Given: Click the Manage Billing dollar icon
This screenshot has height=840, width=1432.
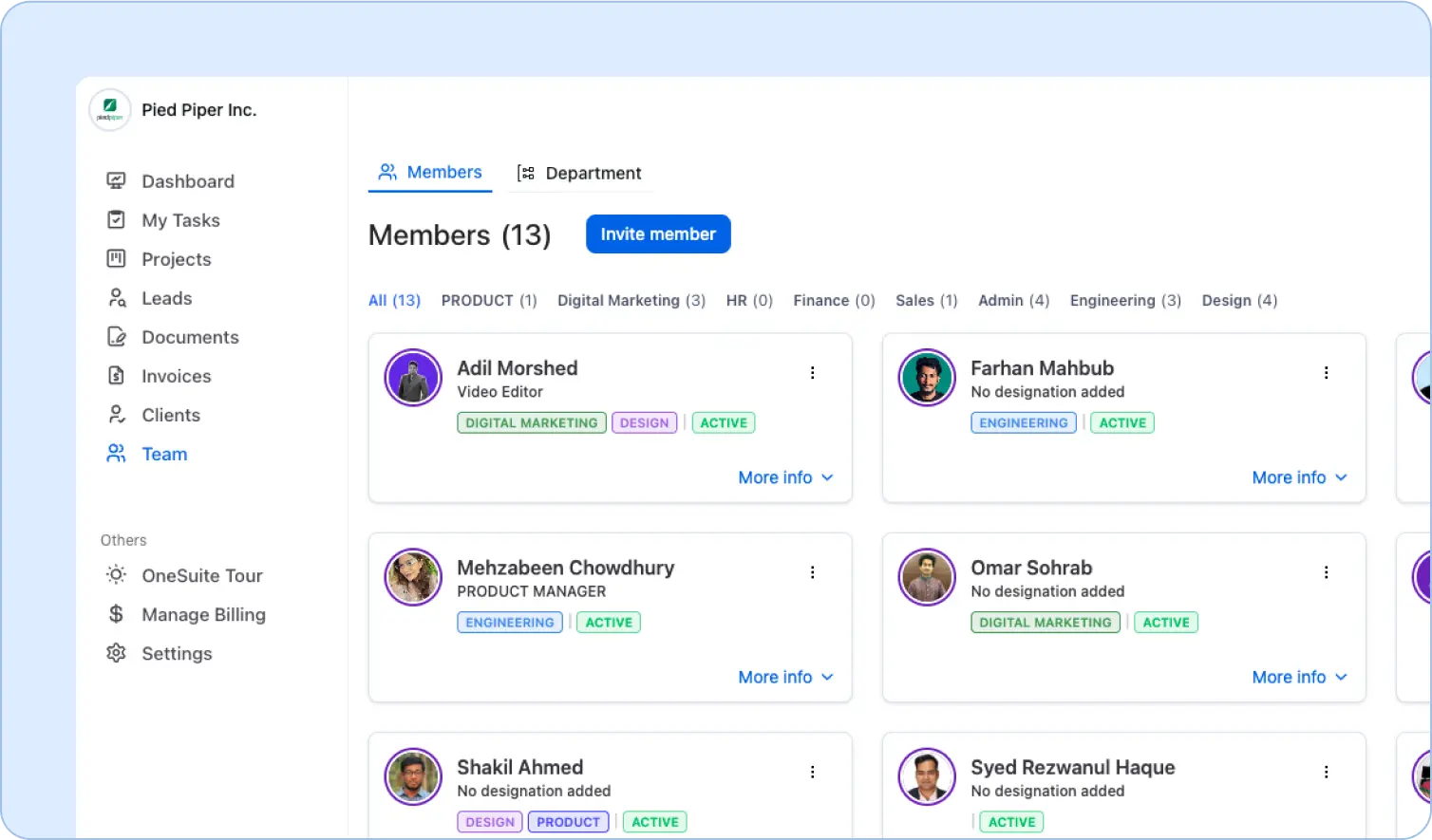Looking at the screenshot, I should tap(116, 614).
